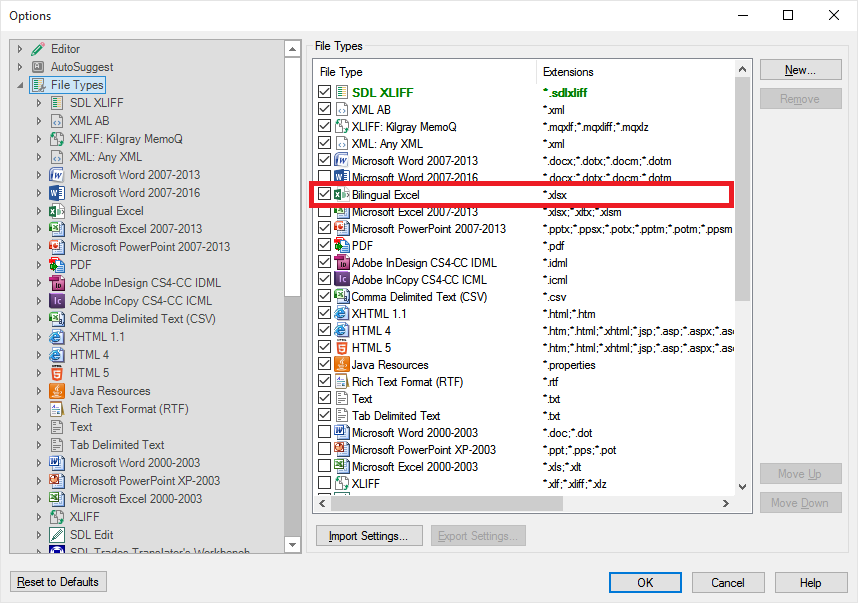The image size is (858, 603).
Task: Collapse the File Types tree node
Action: (20, 85)
